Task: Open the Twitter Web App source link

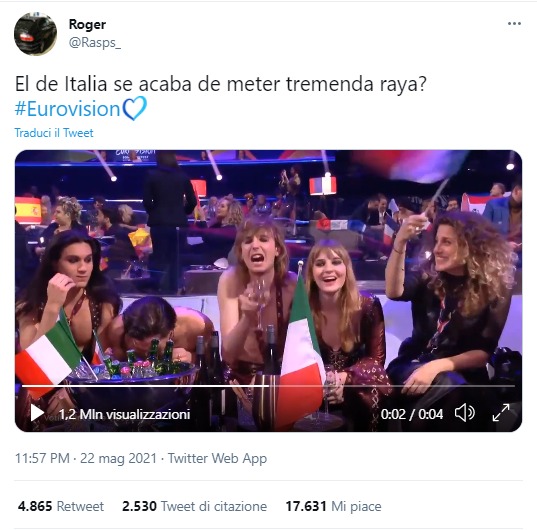Action: 217,458
